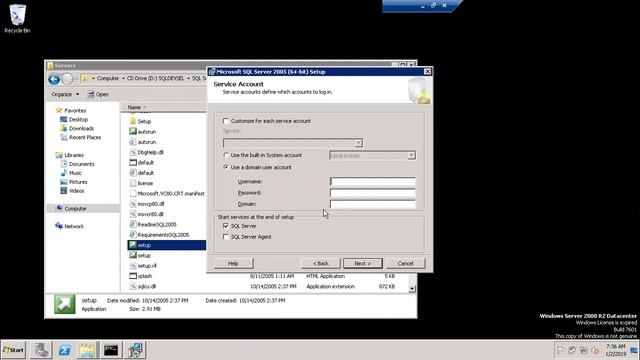640x360 pixels.
Task: Expand Computer breadcrumb dropdown in address bar
Action: [x=123, y=78]
